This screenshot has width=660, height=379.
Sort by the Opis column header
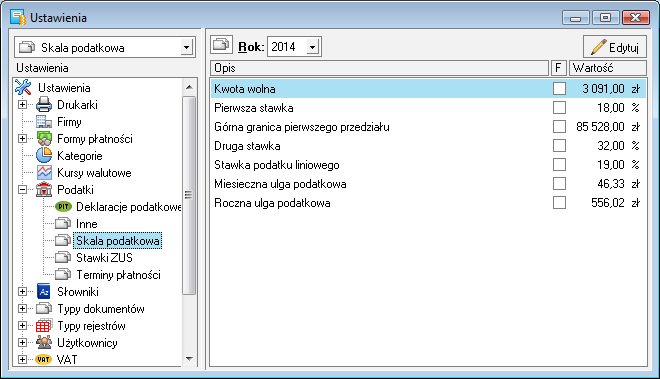tap(380, 68)
